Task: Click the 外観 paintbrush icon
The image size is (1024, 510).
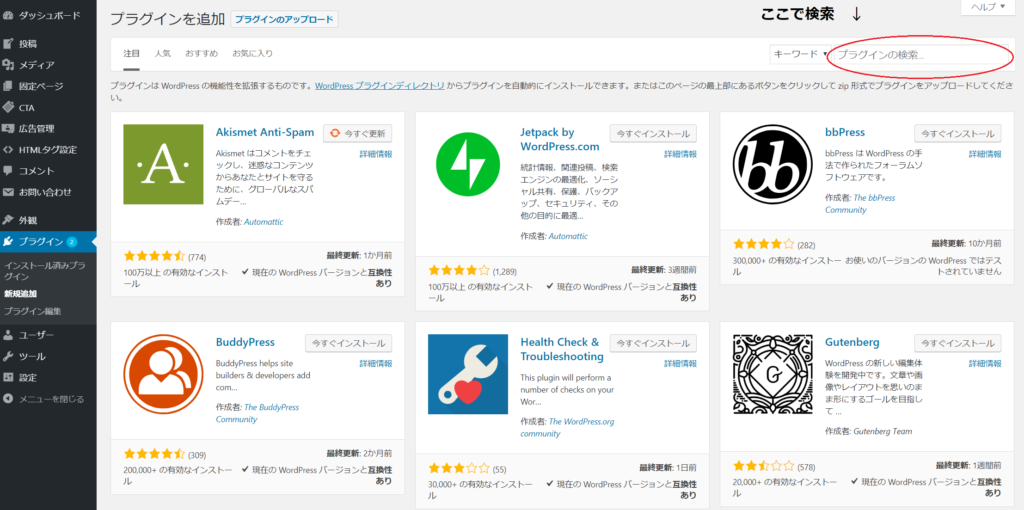Action: click(x=8, y=220)
